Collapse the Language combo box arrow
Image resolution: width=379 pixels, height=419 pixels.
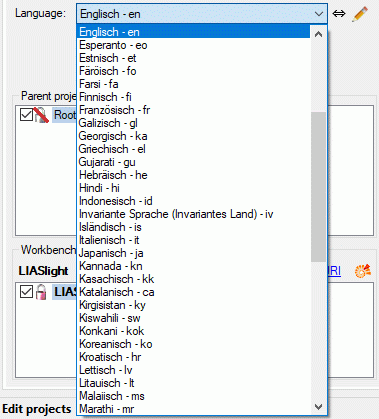click(x=319, y=14)
